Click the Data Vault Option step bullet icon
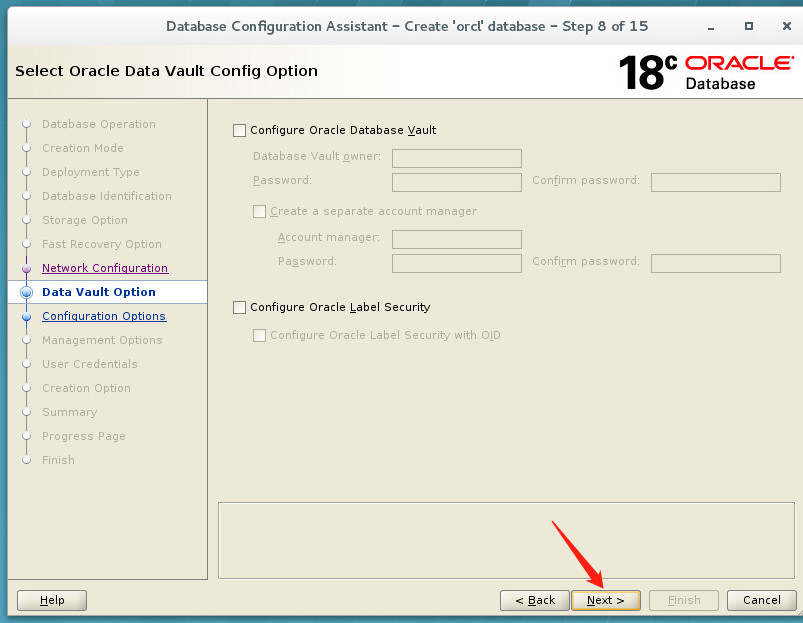Image resolution: width=803 pixels, height=623 pixels. pyautogui.click(x=27, y=292)
